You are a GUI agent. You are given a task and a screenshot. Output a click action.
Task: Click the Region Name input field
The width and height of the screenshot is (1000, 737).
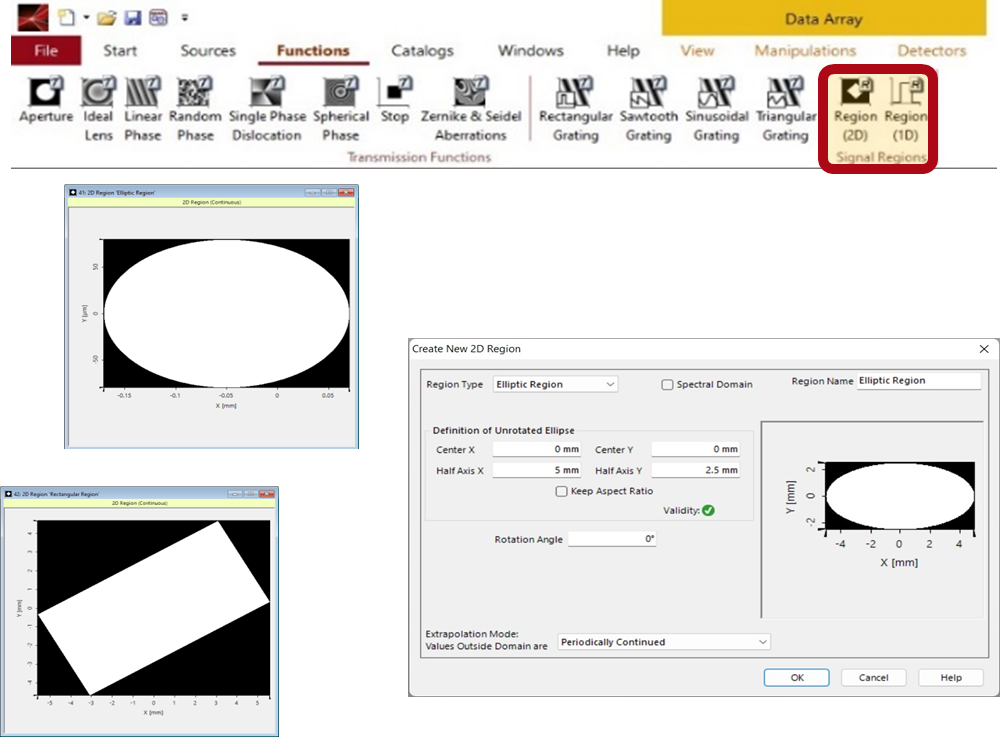click(x=918, y=381)
